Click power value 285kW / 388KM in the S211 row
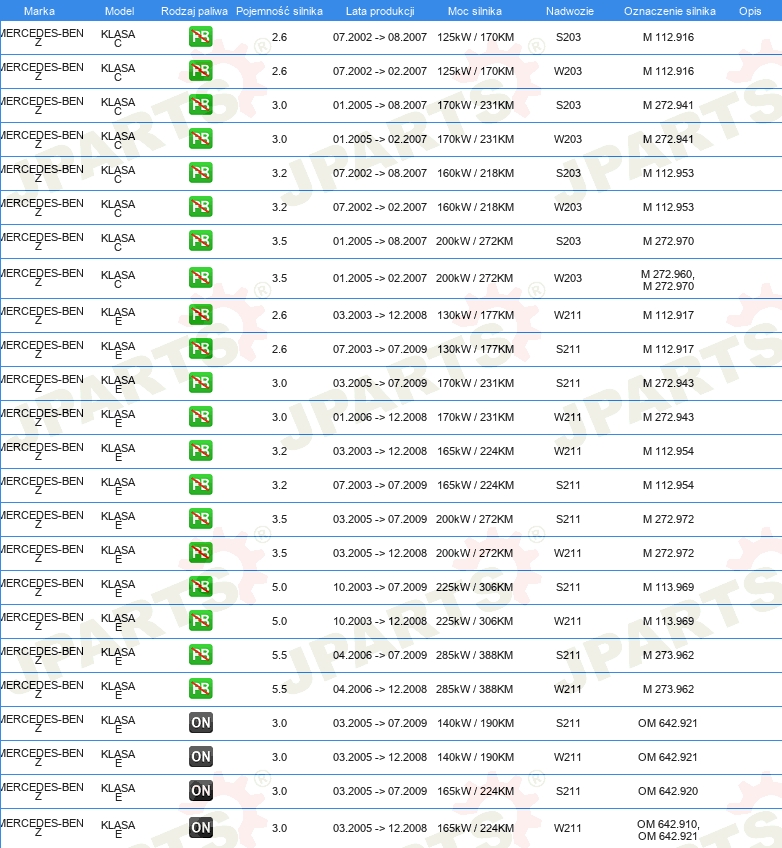The width and height of the screenshot is (782, 848). coord(474,655)
